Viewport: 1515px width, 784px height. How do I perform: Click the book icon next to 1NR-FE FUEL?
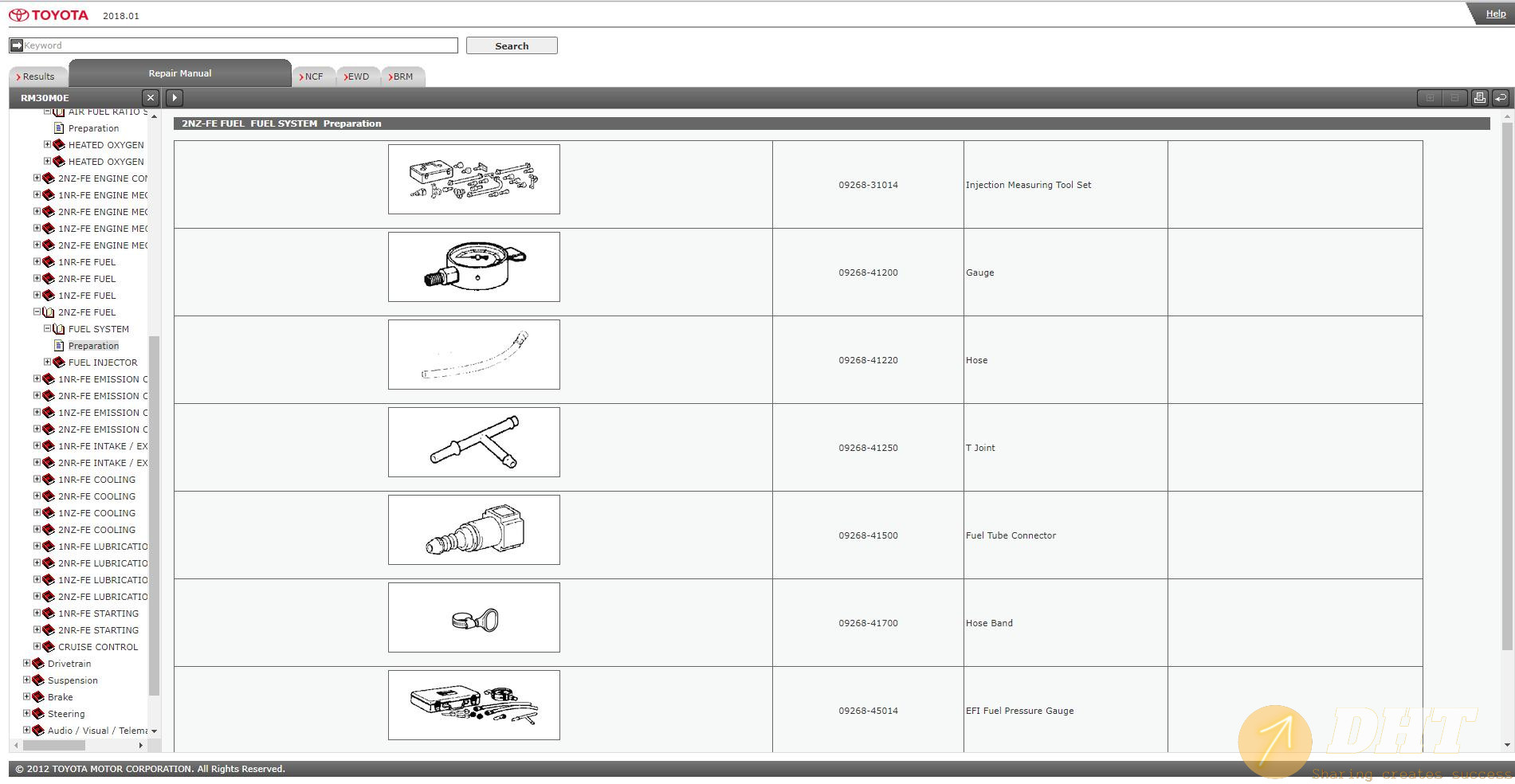pyautogui.click(x=49, y=262)
